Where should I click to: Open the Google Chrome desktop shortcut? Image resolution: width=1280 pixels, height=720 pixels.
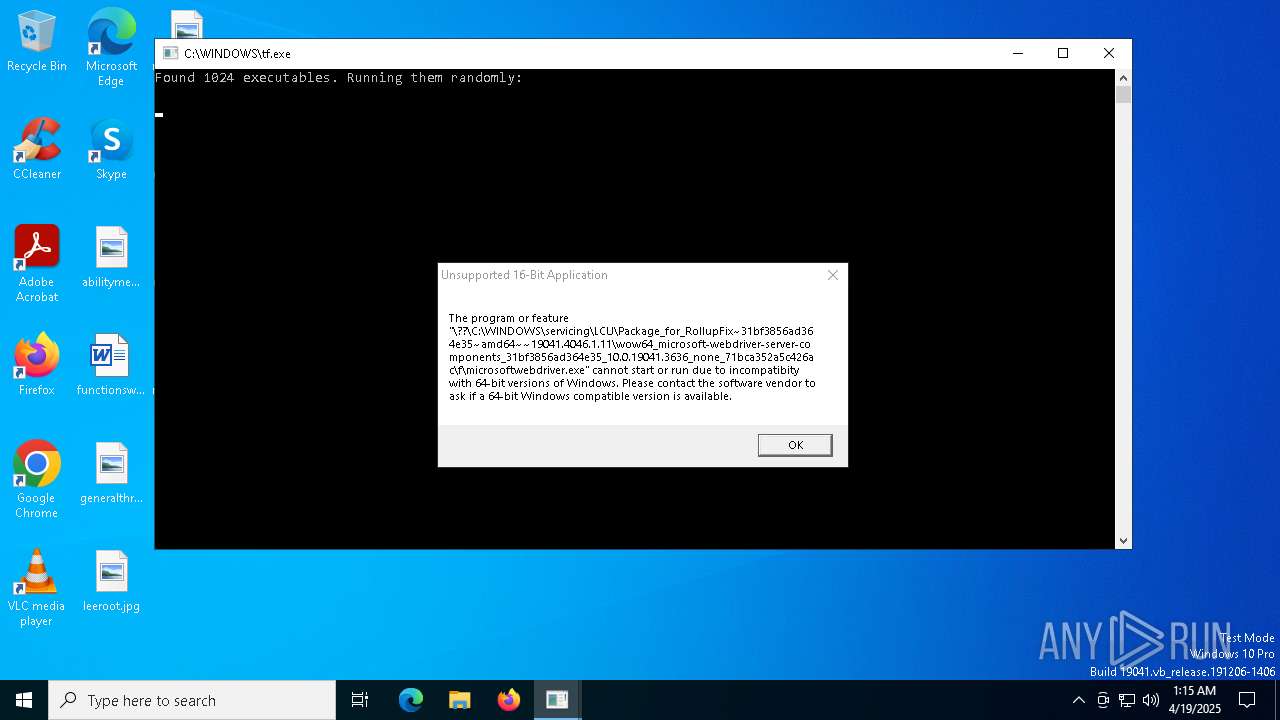pos(37,480)
